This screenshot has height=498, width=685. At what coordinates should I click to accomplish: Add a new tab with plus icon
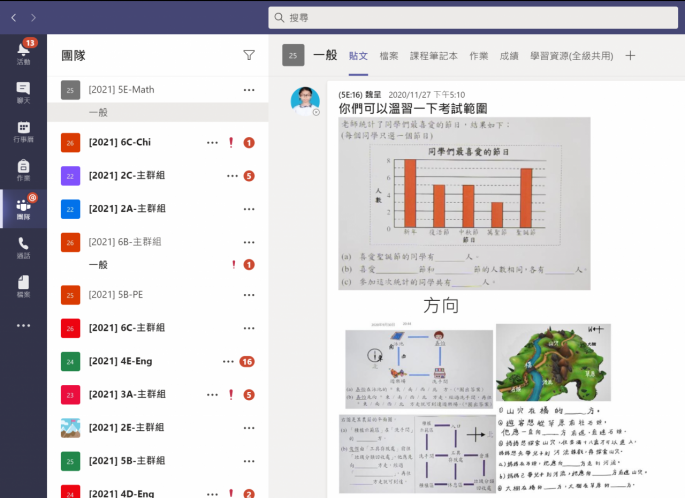[x=630, y=55]
